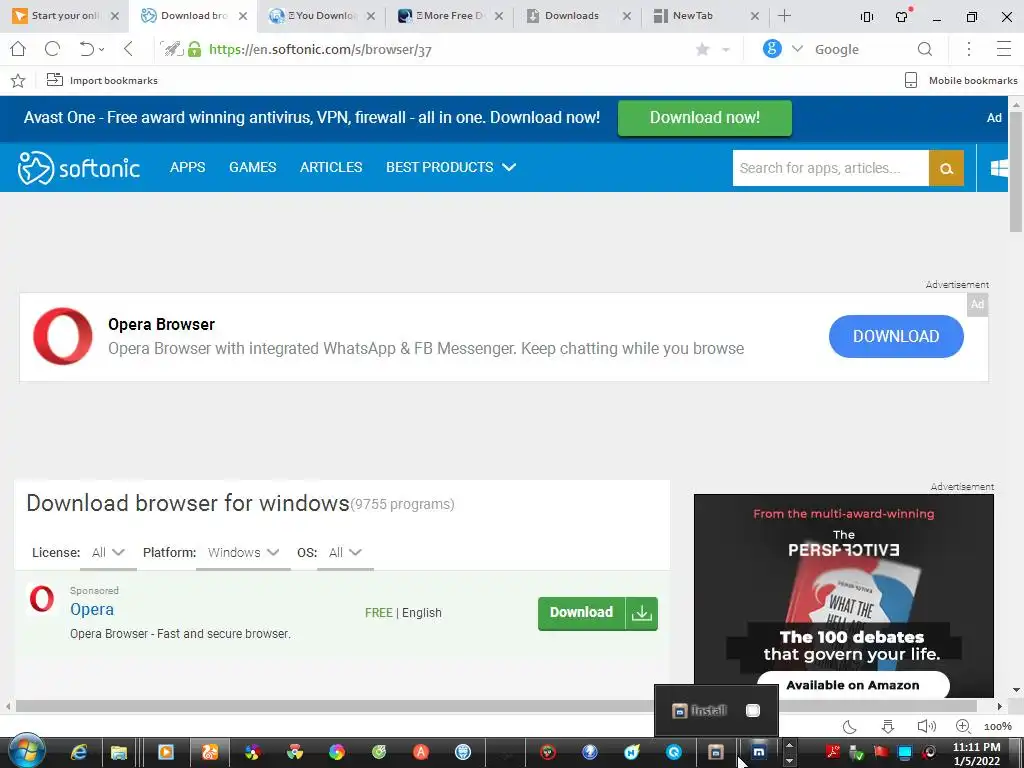Viewport: 1024px width, 768px height.
Task: Open dropdown arrow next to bookmark star
Action: coord(726,50)
